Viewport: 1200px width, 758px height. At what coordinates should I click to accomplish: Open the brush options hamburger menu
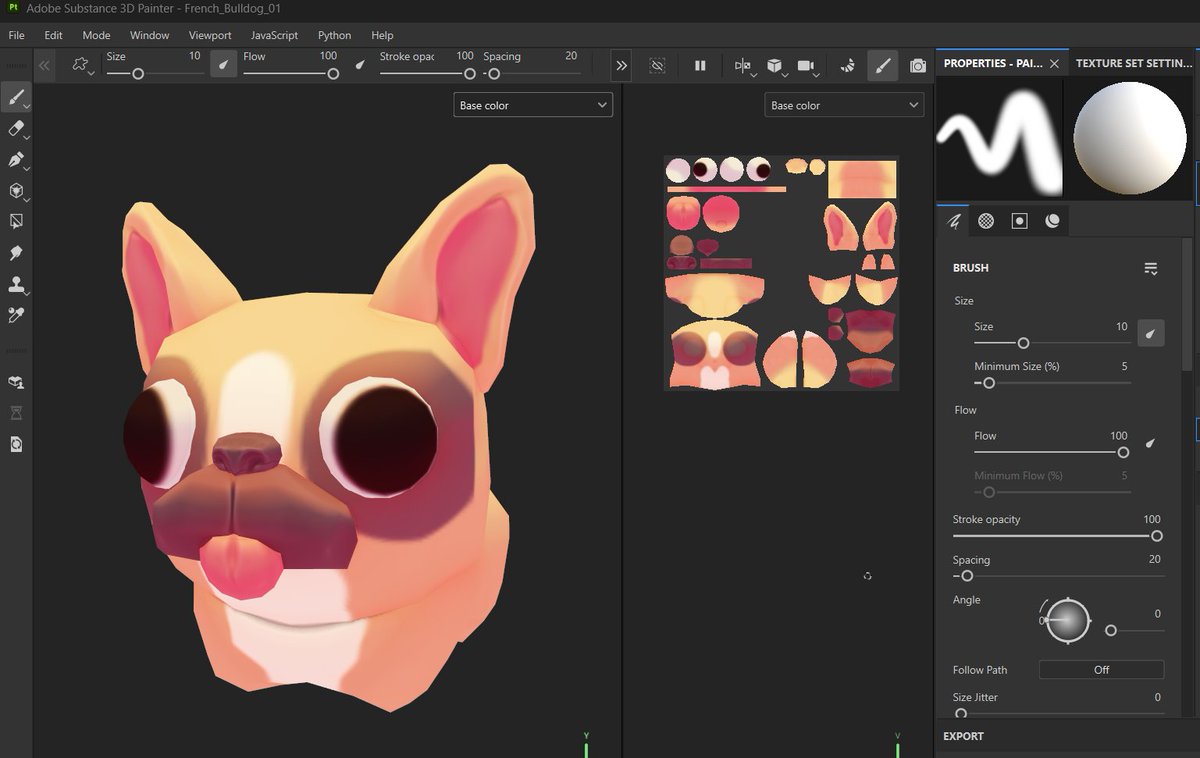(x=1151, y=268)
